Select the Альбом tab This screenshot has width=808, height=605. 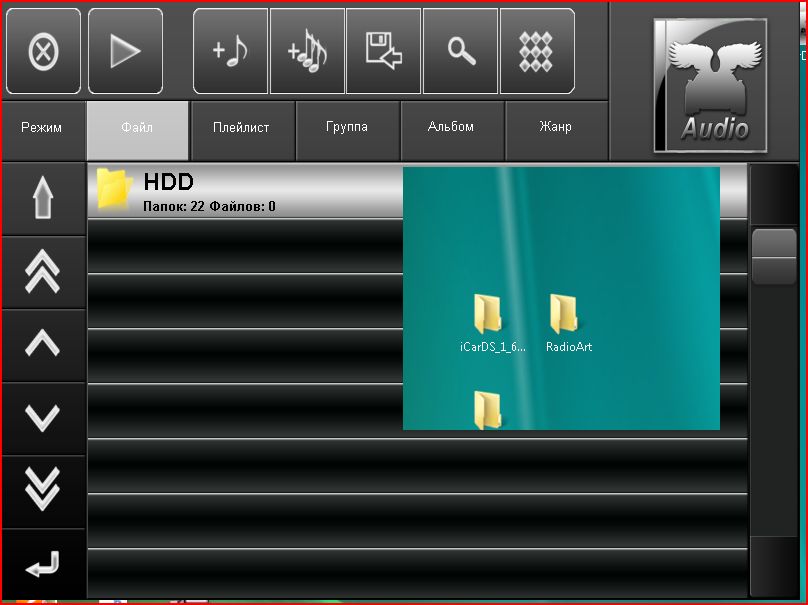click(x=451, y=128)
